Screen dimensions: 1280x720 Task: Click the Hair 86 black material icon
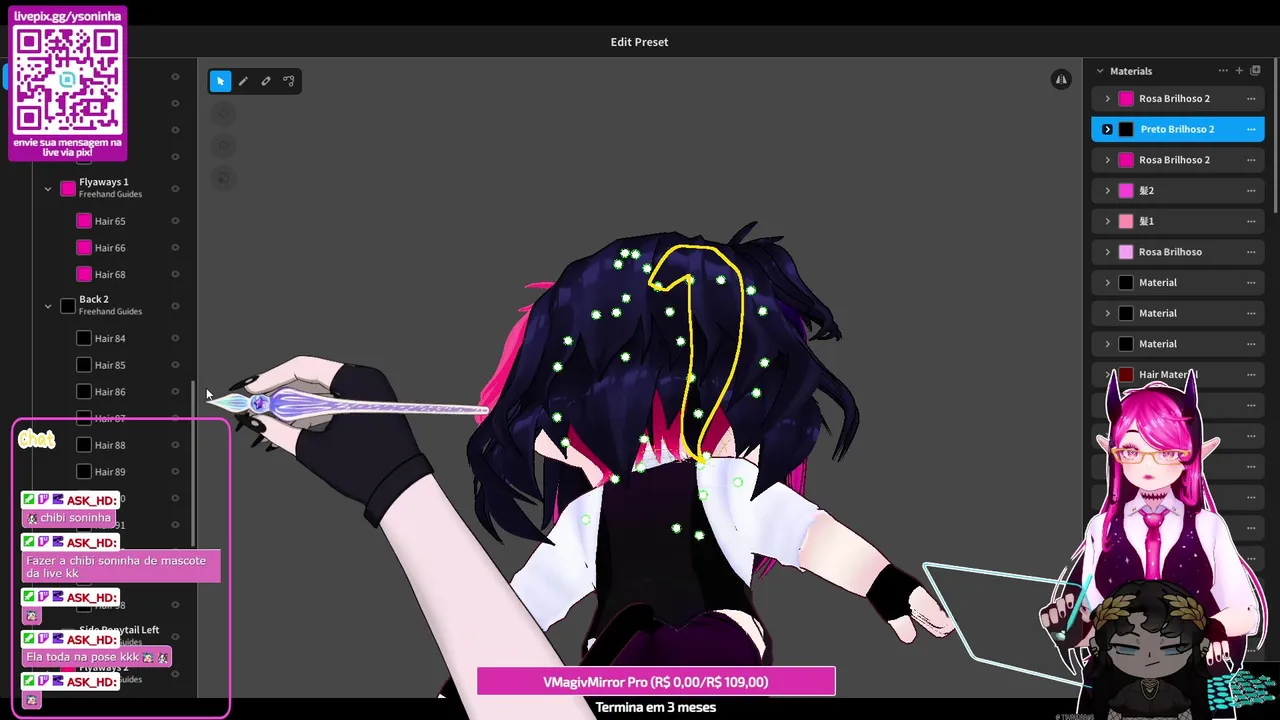pyautogui.click(x=84, y=392)
